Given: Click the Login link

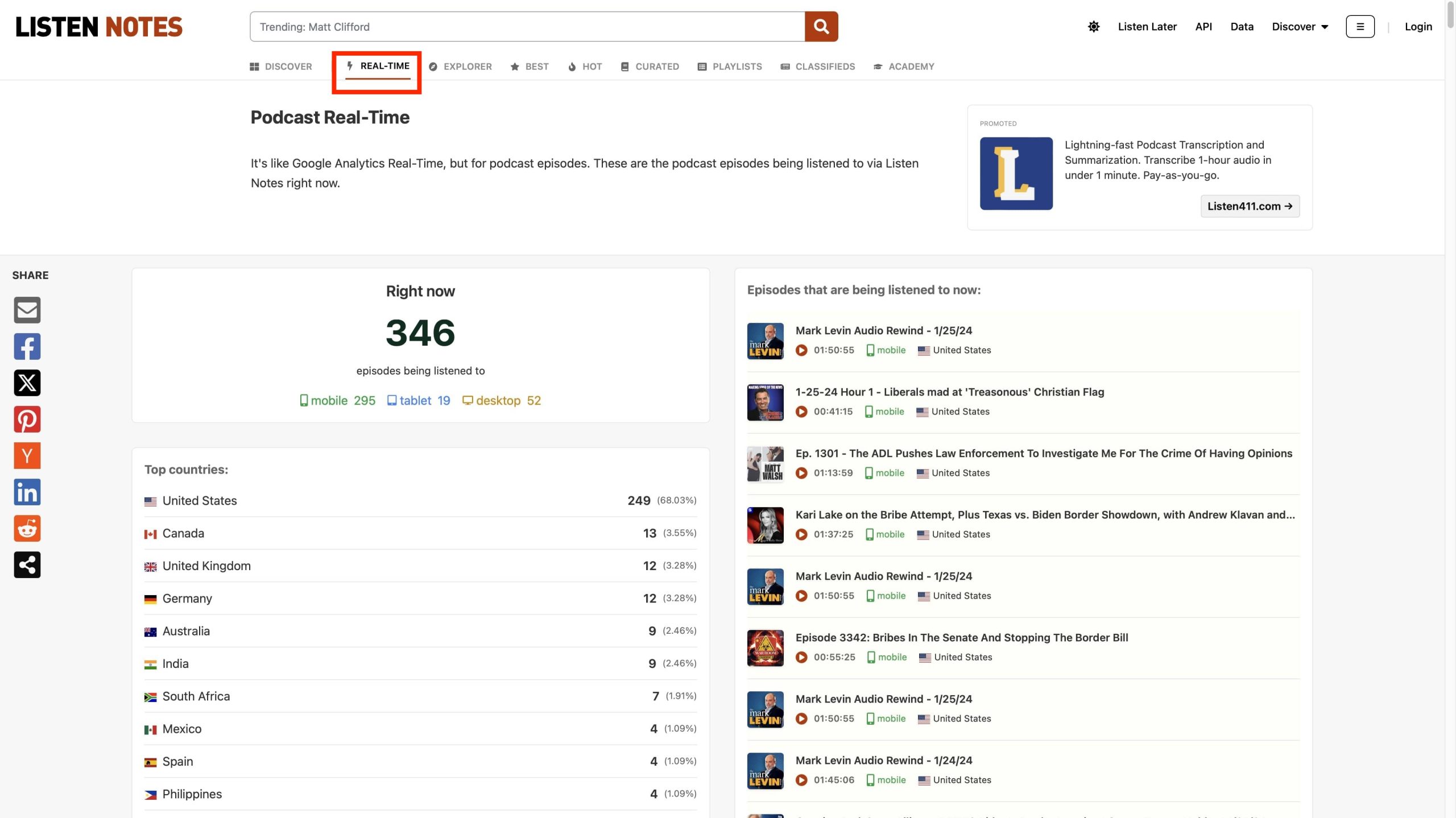Looking at the screenshot, I should click(x=1418, y=27).
